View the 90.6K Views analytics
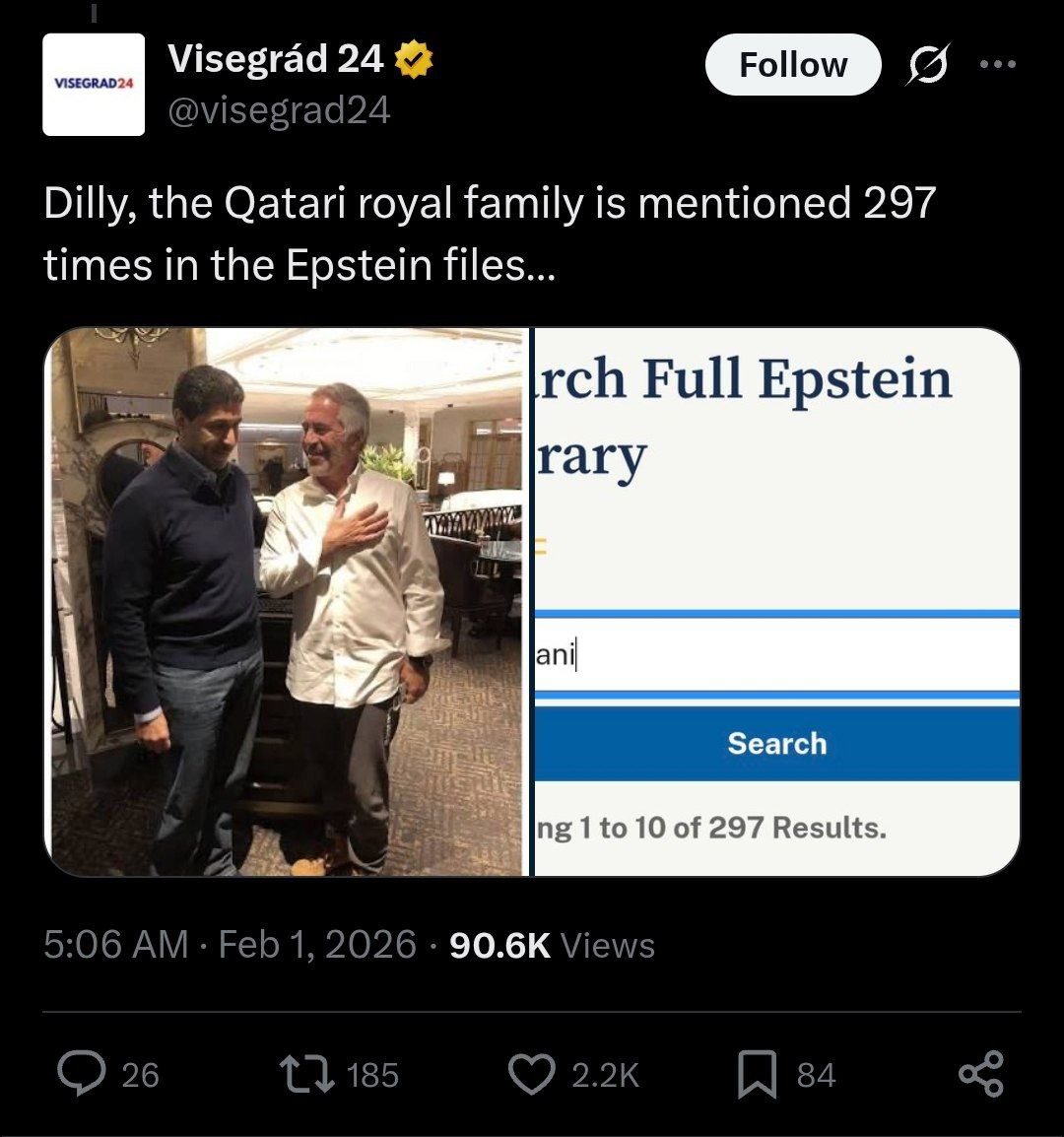The width and height of the screenshot is (1064, 1137). point(552,945)
